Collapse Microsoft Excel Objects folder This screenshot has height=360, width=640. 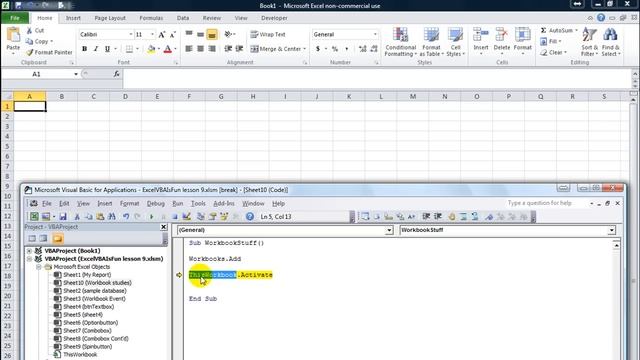pos(38,267)
